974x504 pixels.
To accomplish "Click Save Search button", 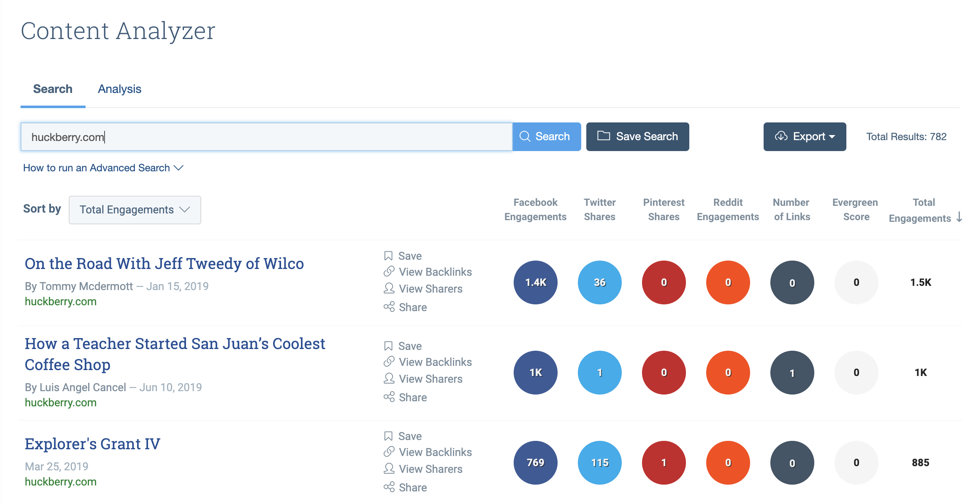I will [637, 137].
